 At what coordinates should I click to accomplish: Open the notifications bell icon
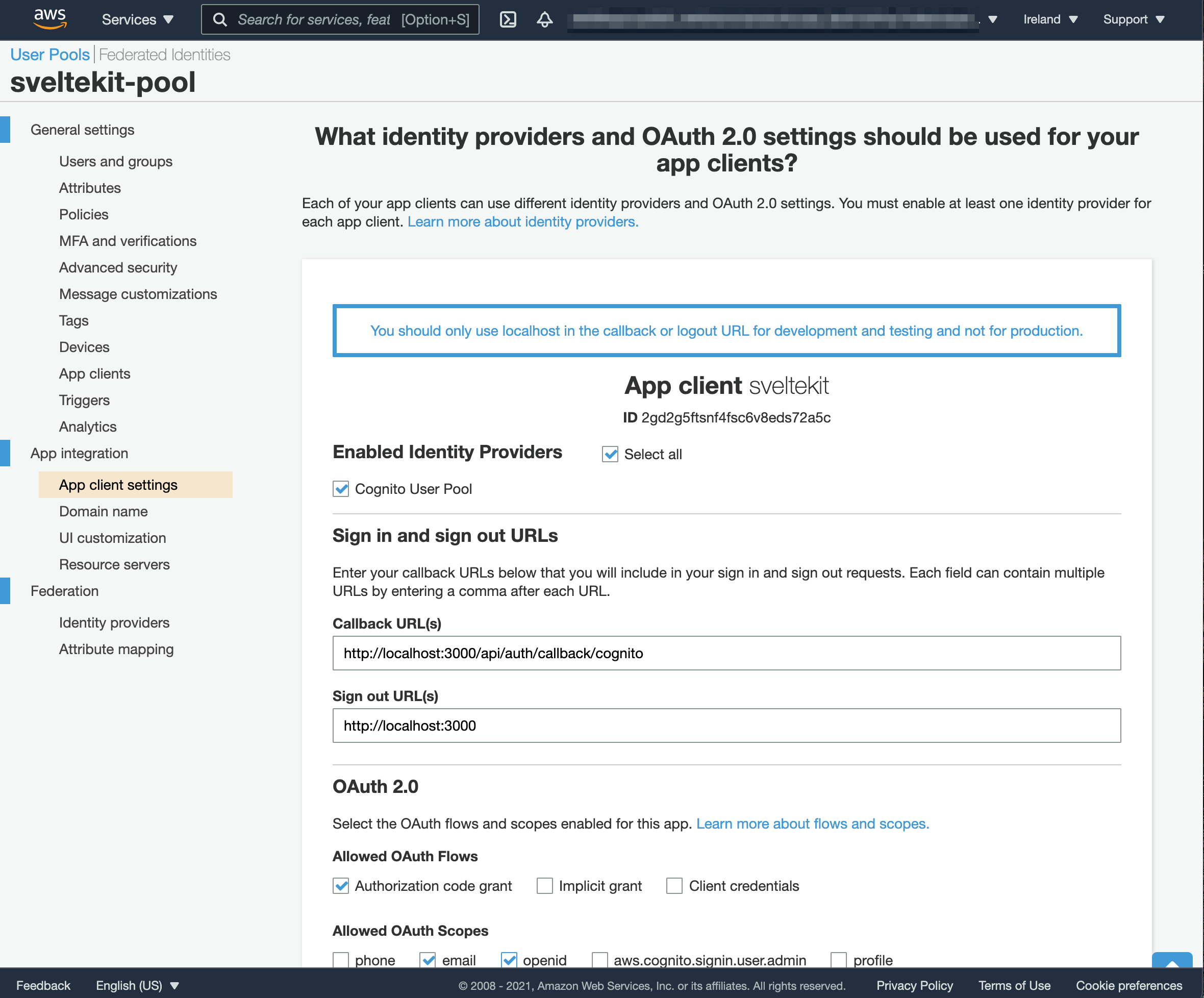coord(544,19)
